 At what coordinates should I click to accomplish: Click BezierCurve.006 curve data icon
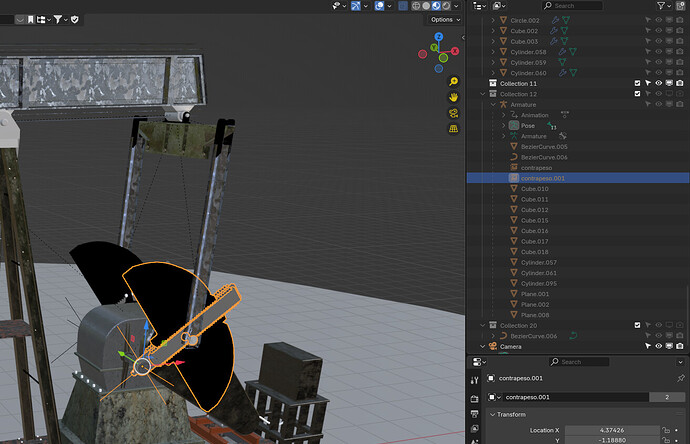click(x=573, y=336)
